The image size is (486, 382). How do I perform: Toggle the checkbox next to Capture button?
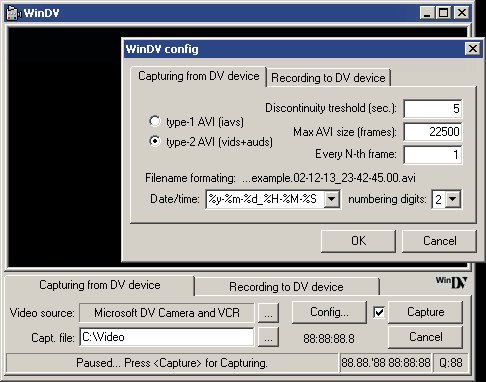tap(379, 312)
